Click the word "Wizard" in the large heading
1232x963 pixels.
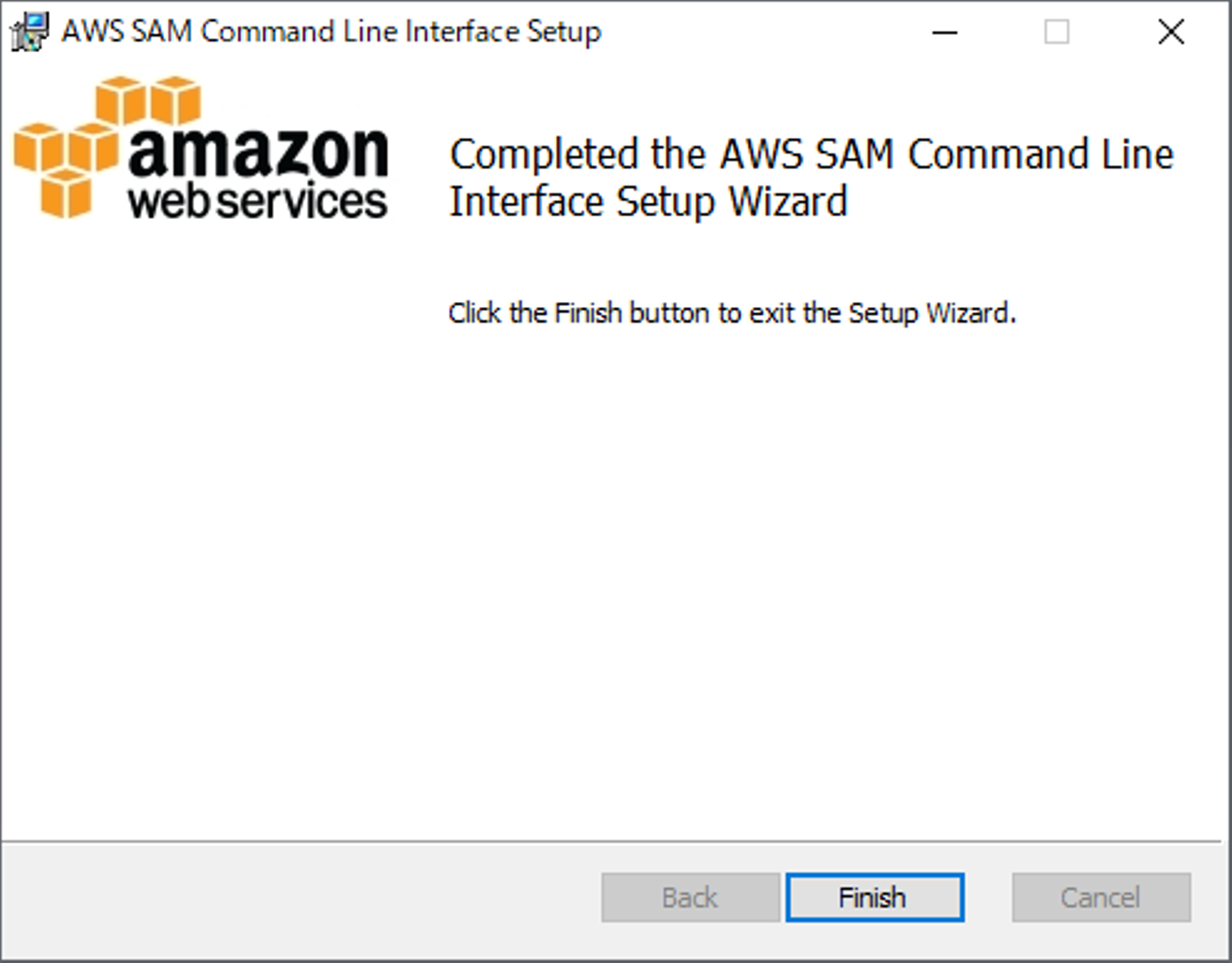click(x=788, y=203)
